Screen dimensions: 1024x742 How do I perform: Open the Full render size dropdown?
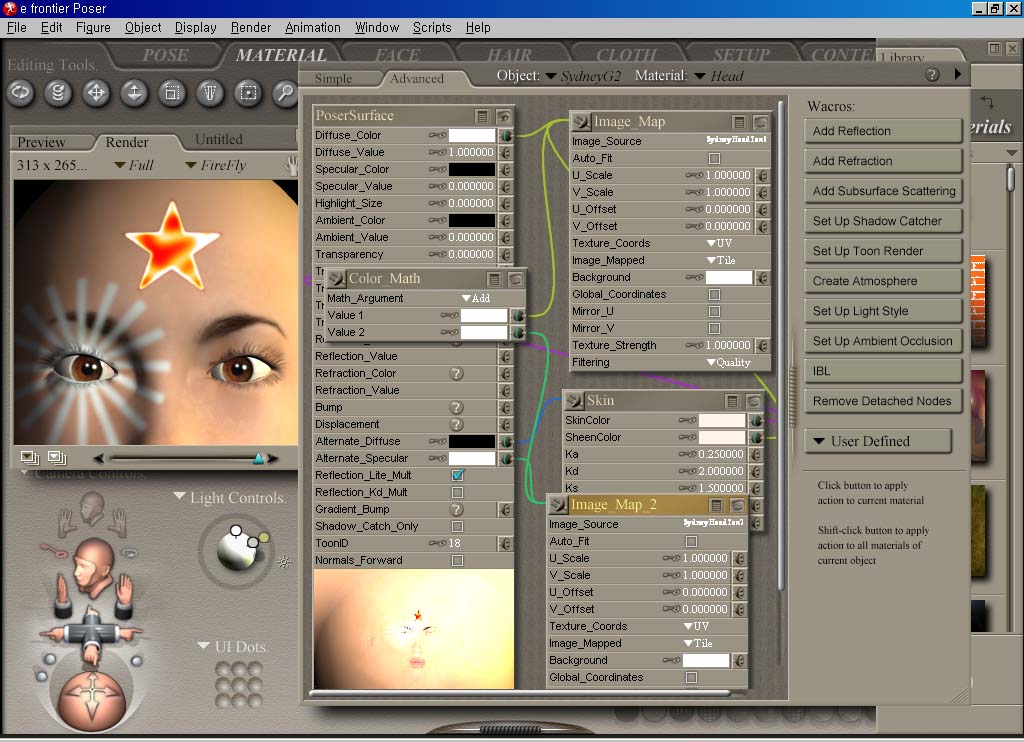point(134,165)
